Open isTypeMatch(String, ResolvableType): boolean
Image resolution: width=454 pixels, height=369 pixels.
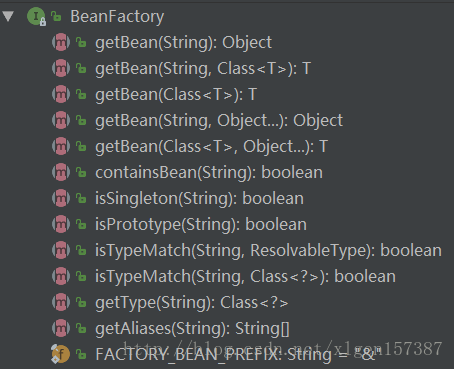click(268, 251)
